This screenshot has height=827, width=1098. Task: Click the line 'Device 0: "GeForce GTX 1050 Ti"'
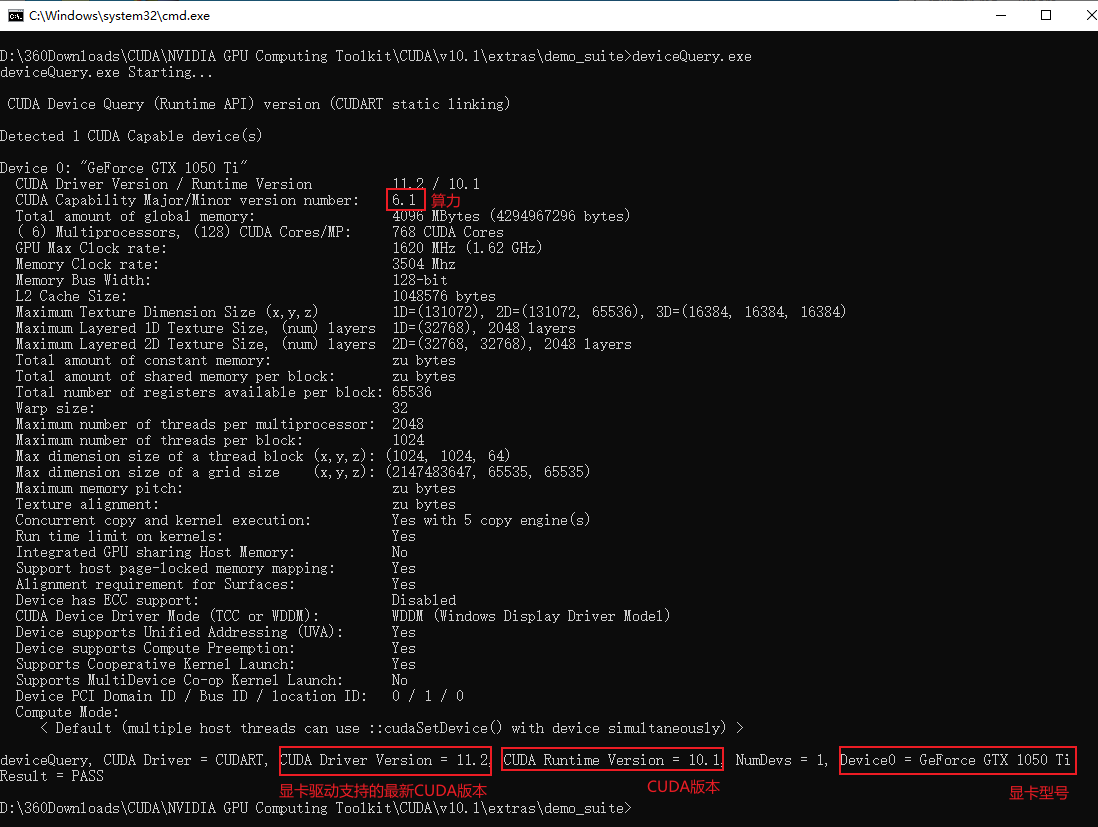[x=124, y=168]
